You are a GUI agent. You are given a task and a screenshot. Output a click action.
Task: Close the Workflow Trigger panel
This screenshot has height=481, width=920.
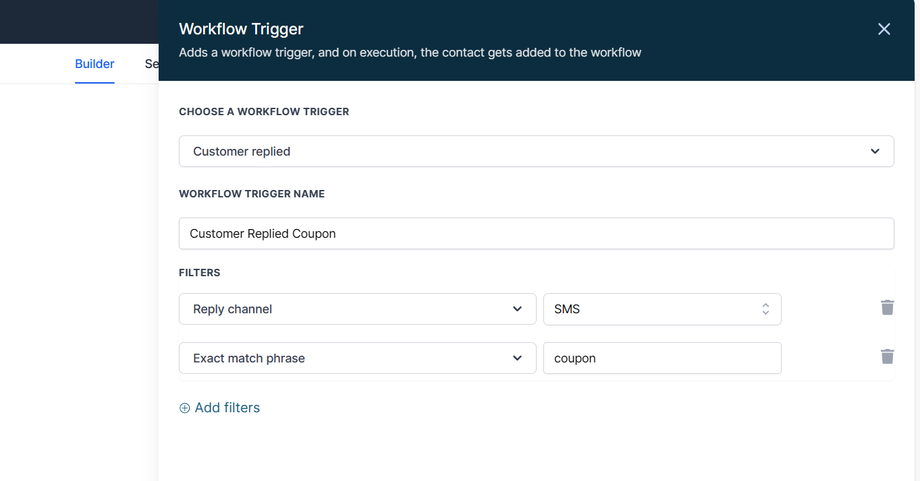click(x=884, y=29)
